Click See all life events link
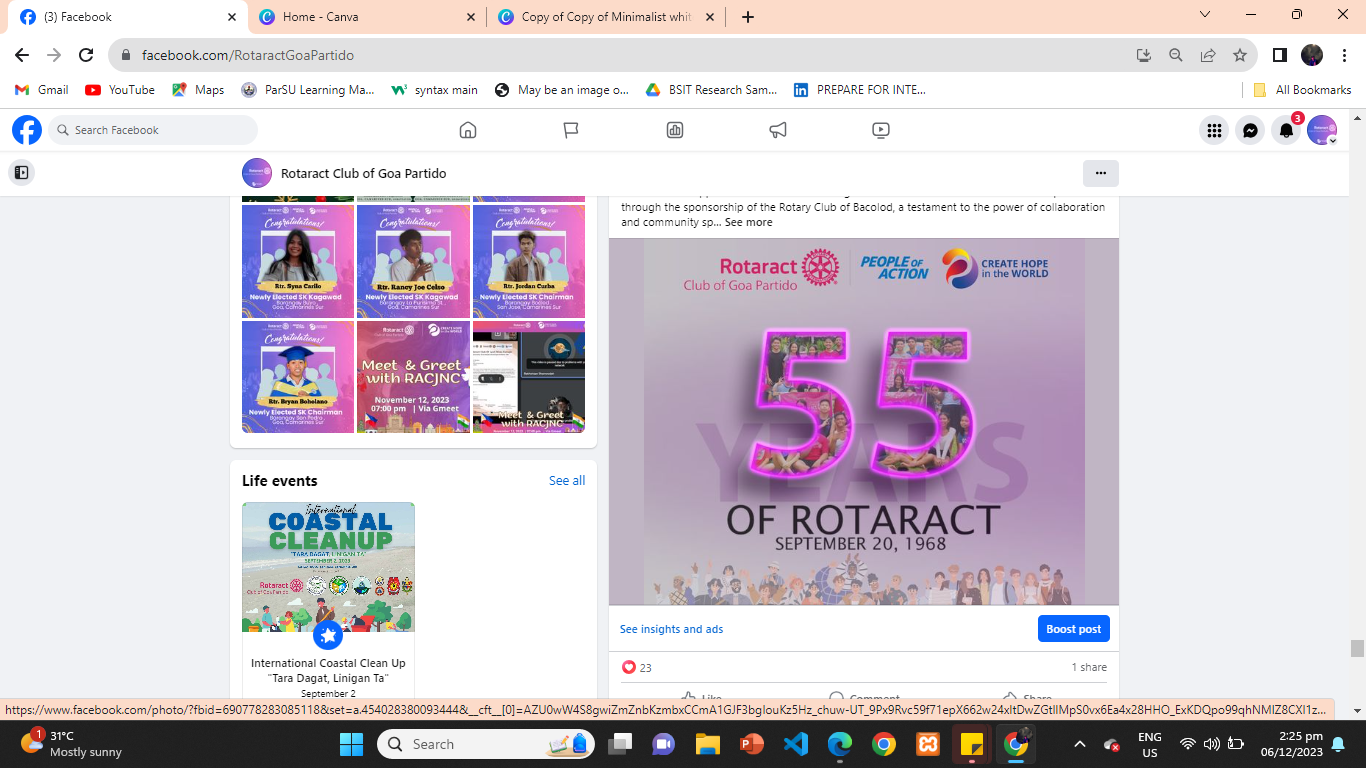The image size is (1366, 768). (567, 481)
